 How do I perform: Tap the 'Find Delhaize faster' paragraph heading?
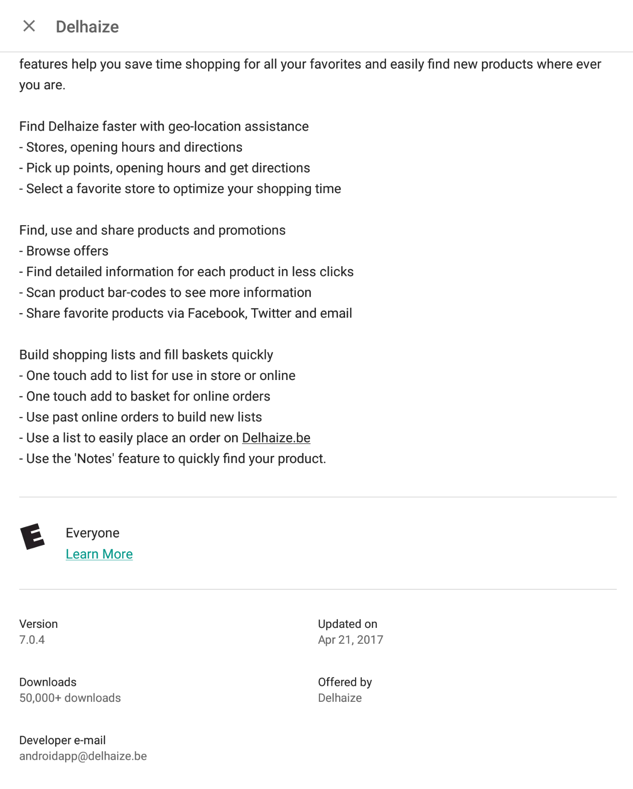(164, 127)
